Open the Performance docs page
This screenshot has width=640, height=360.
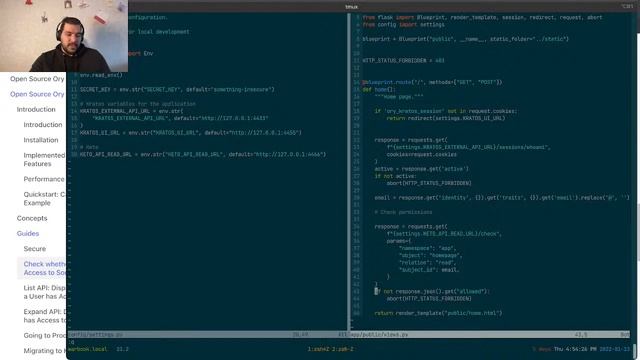click(44, 179)
